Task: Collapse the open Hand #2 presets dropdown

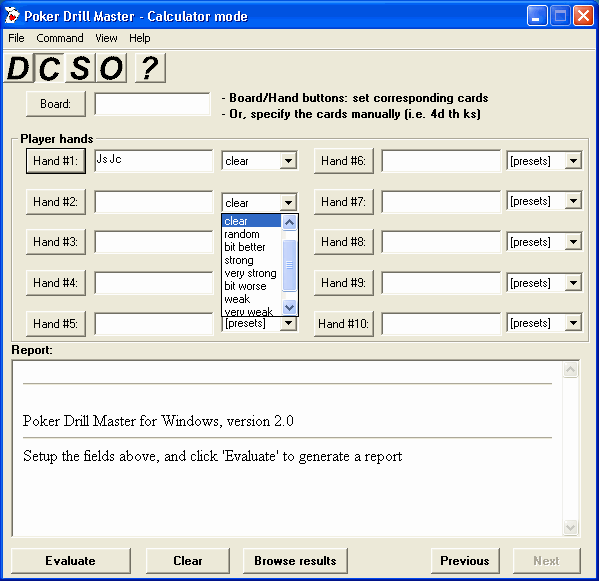Action: click(288, 202)
